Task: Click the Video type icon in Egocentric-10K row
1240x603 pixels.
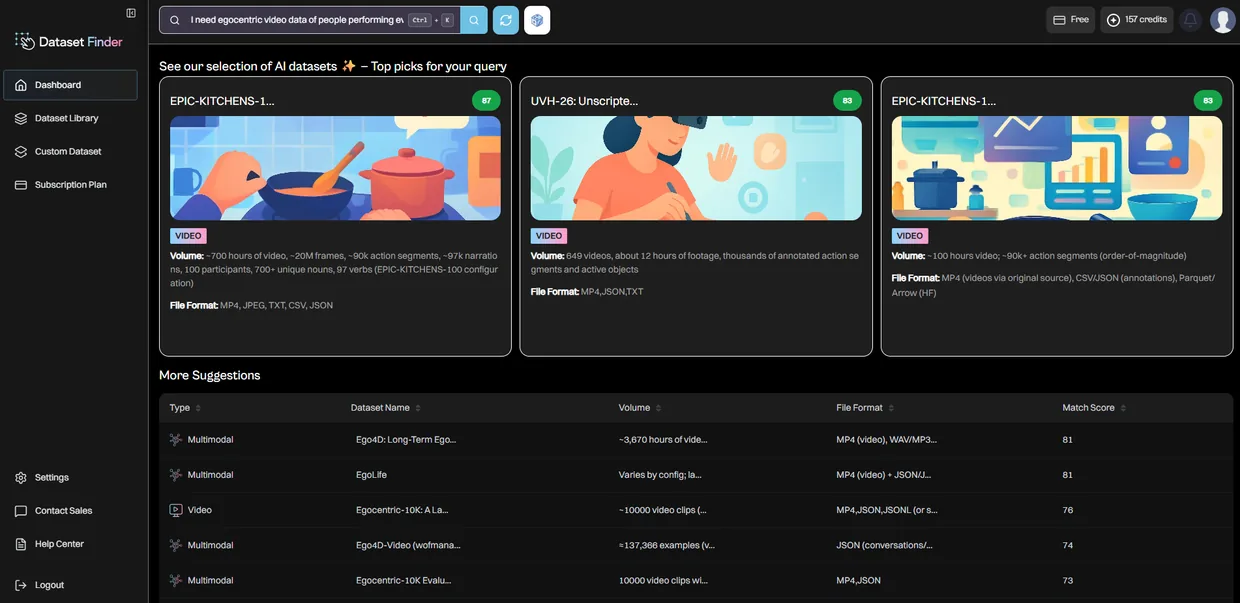Action: coord(176,510)
